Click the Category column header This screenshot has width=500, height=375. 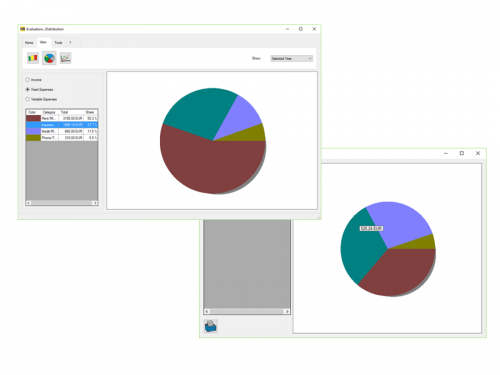pos(50,112)
